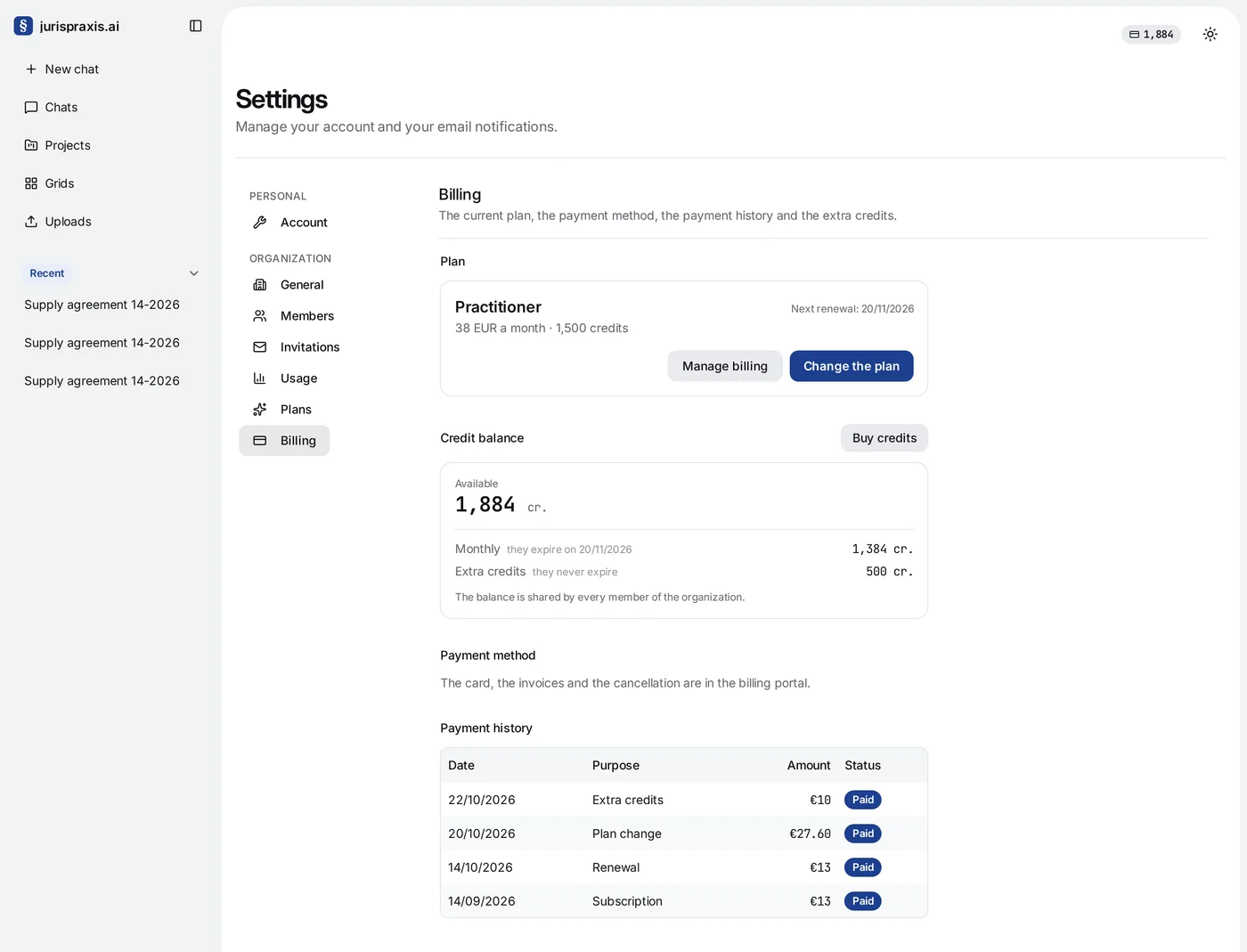Open the Grids page link

click(110, 183)
